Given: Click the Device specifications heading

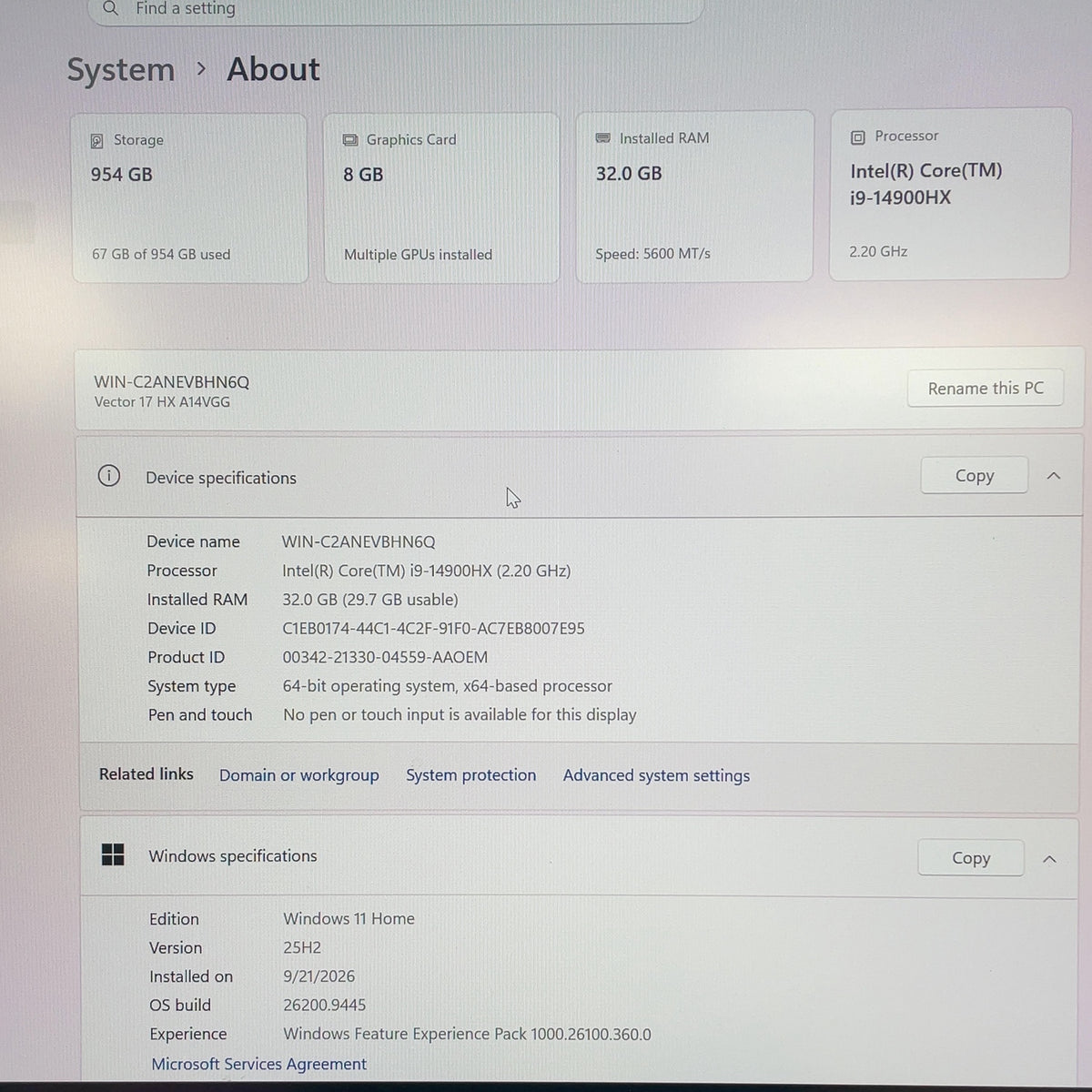Looking at the screenshot, I should click(221, 478).
